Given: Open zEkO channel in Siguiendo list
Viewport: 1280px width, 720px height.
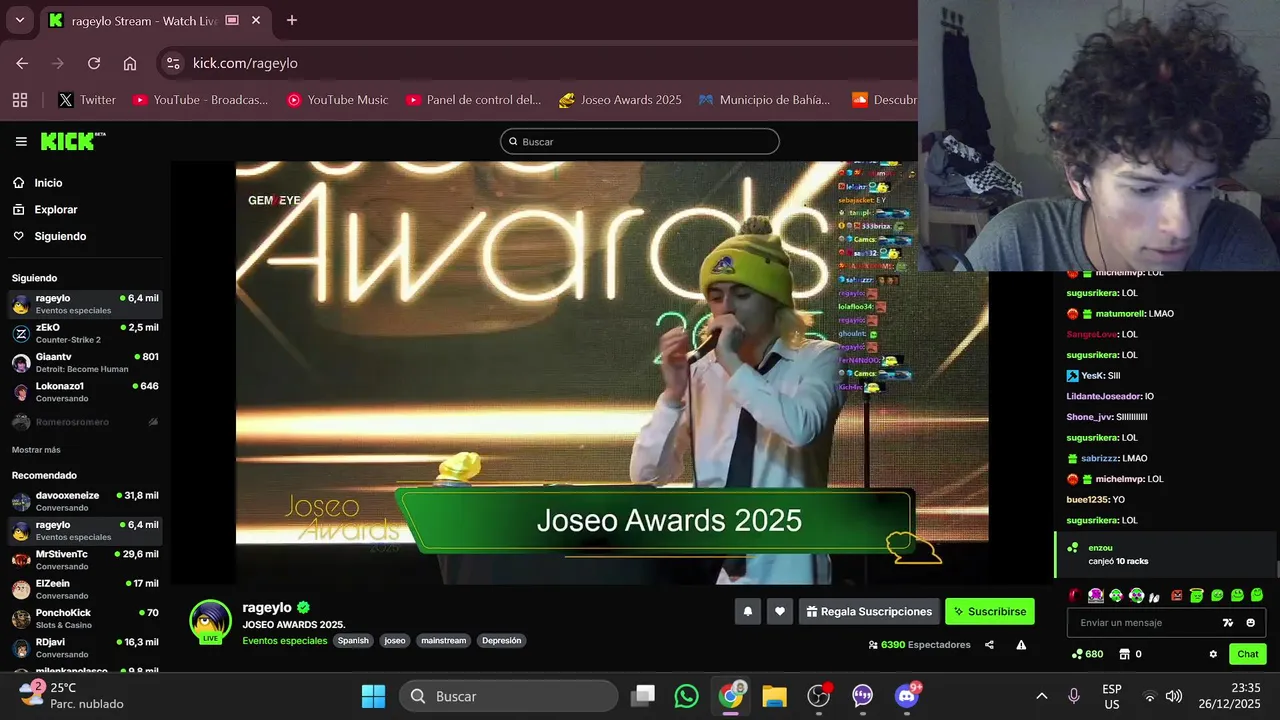Looking at the screenshot, I should click(x=85, y=333).
